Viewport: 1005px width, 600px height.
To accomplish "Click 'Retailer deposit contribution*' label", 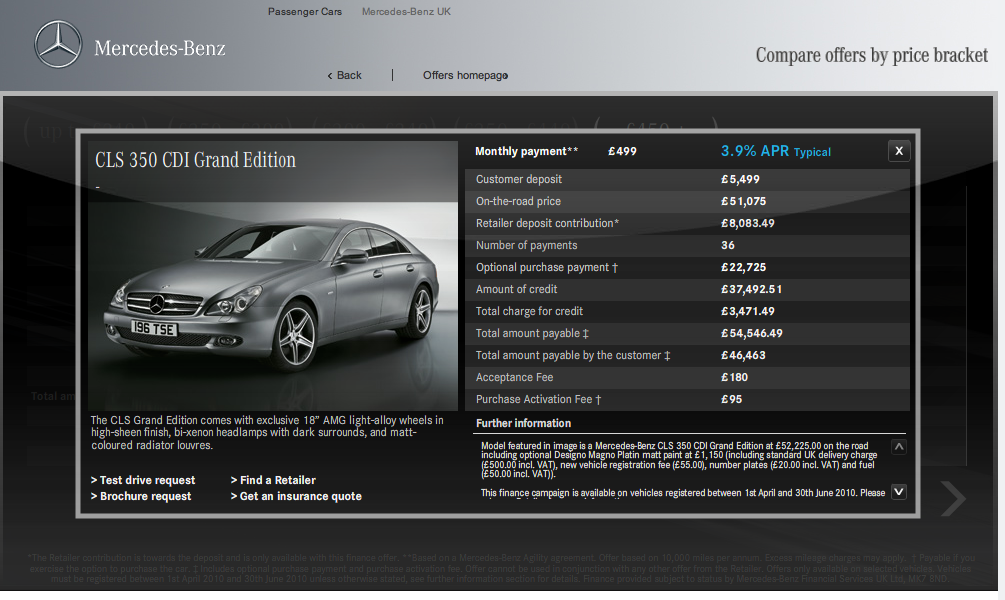I will 547,223.
